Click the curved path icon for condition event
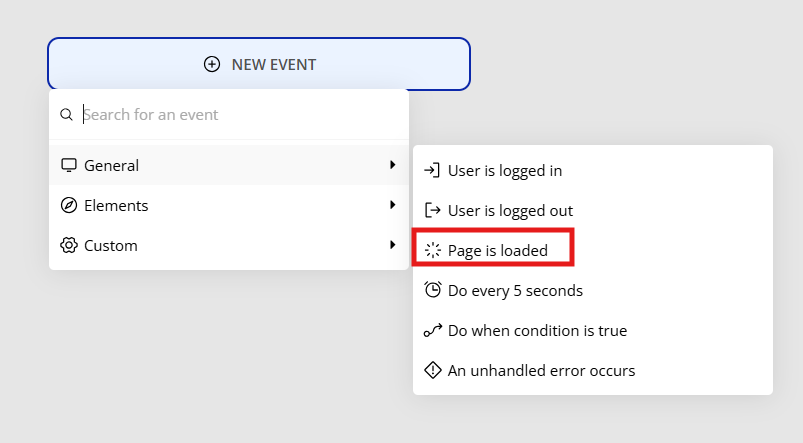This screenshot has height=443, width=803. (x=433, y=330)
